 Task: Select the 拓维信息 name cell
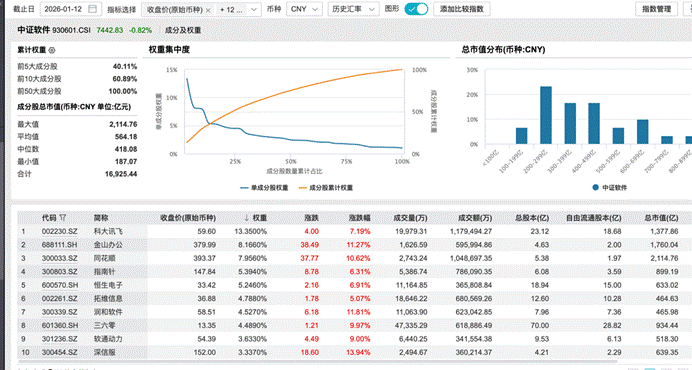[108, 298]
